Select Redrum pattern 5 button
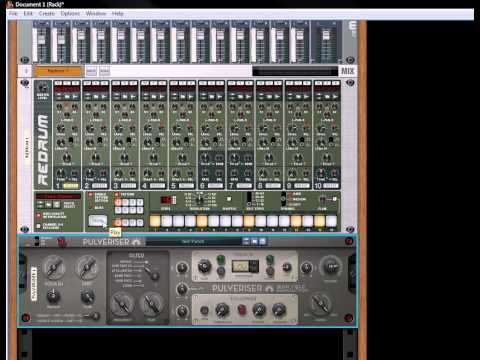 [x=118, y=210]
